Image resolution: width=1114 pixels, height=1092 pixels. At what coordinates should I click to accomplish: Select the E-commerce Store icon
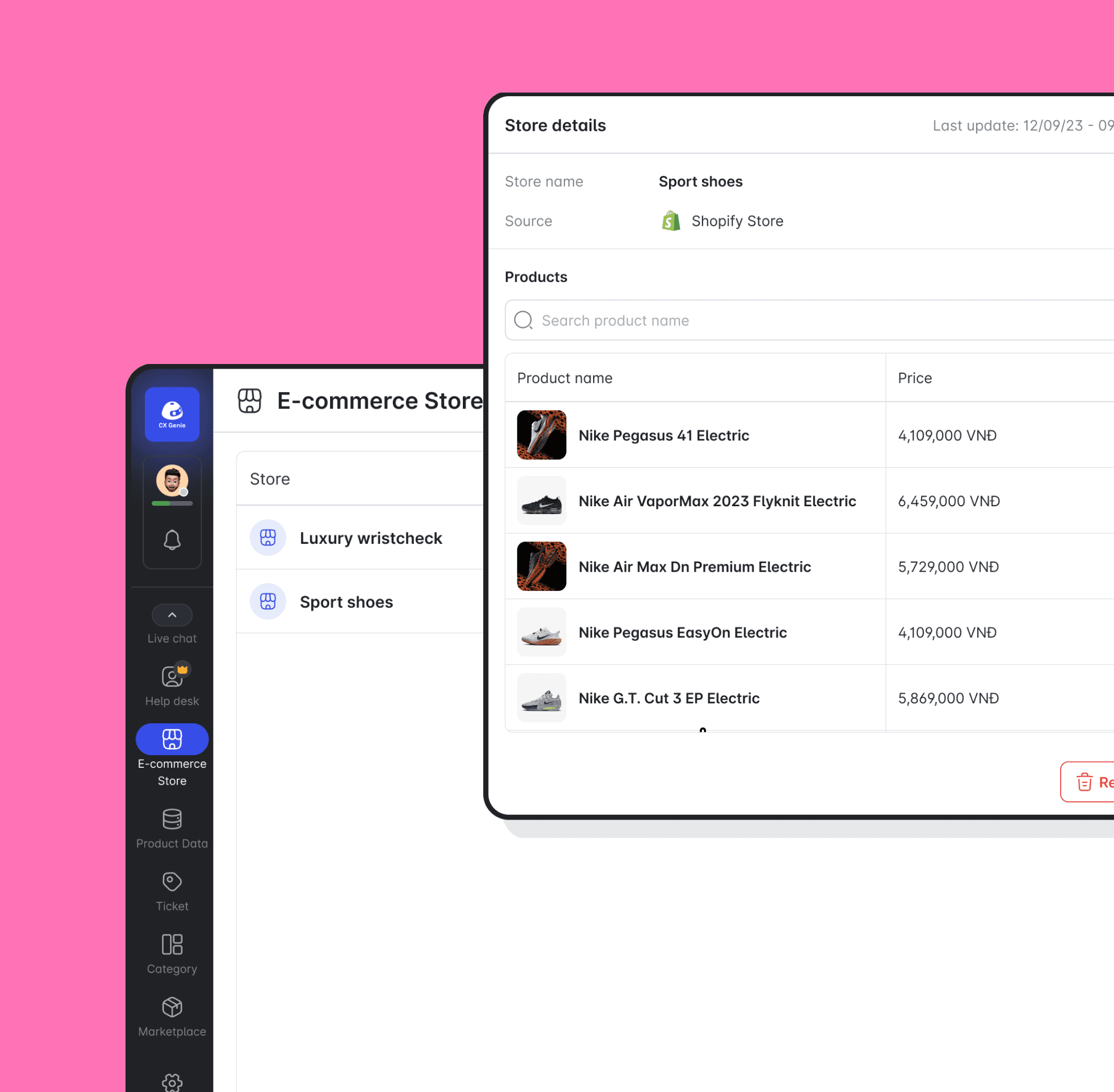[x=172, y=739]
